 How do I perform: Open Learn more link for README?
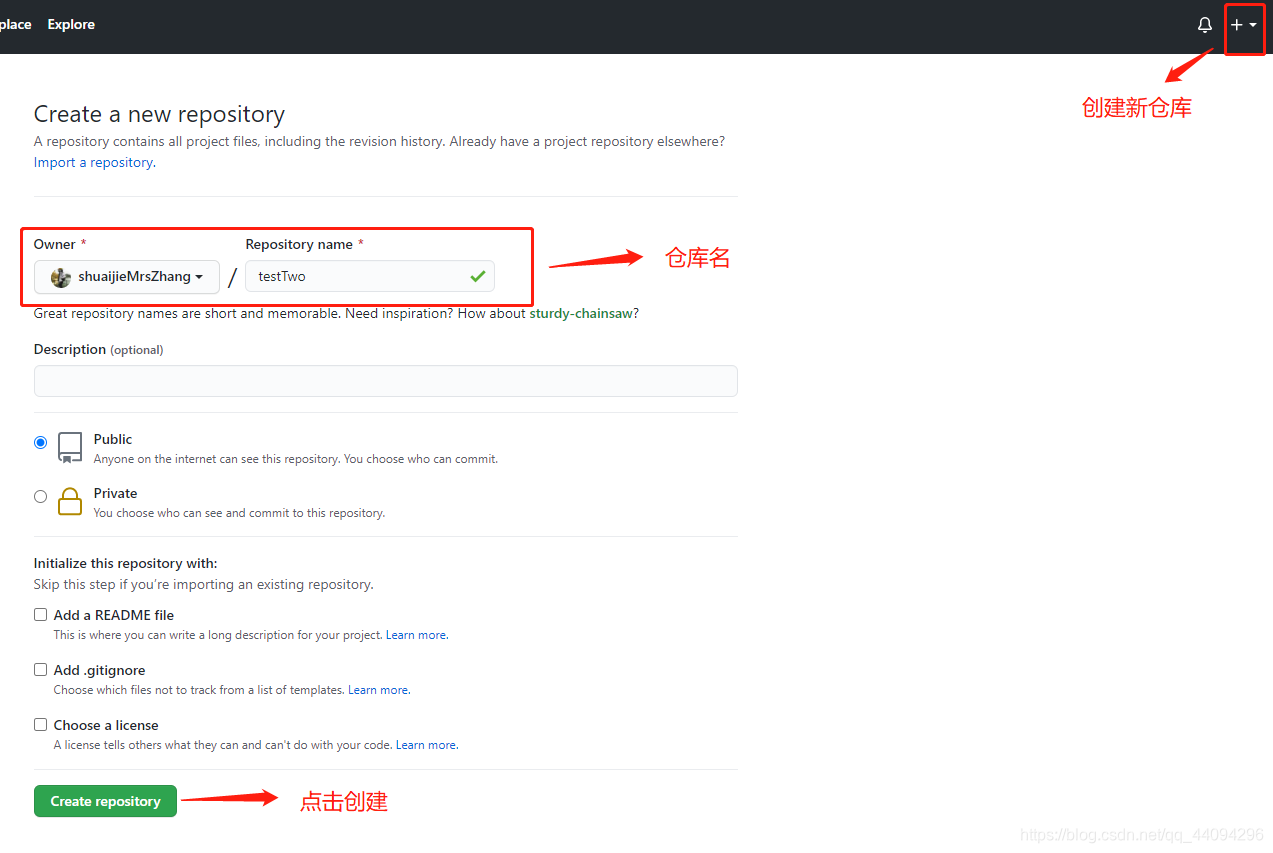click(416, 635)
